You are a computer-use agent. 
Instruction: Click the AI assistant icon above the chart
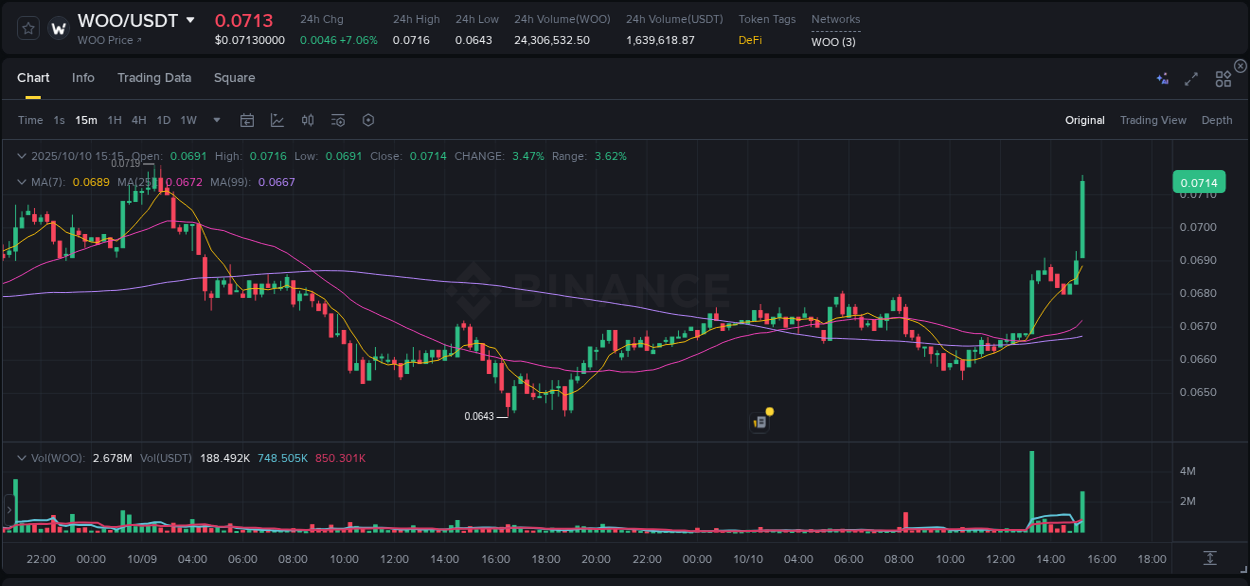pyautogui.click(x=1162, y=78)
